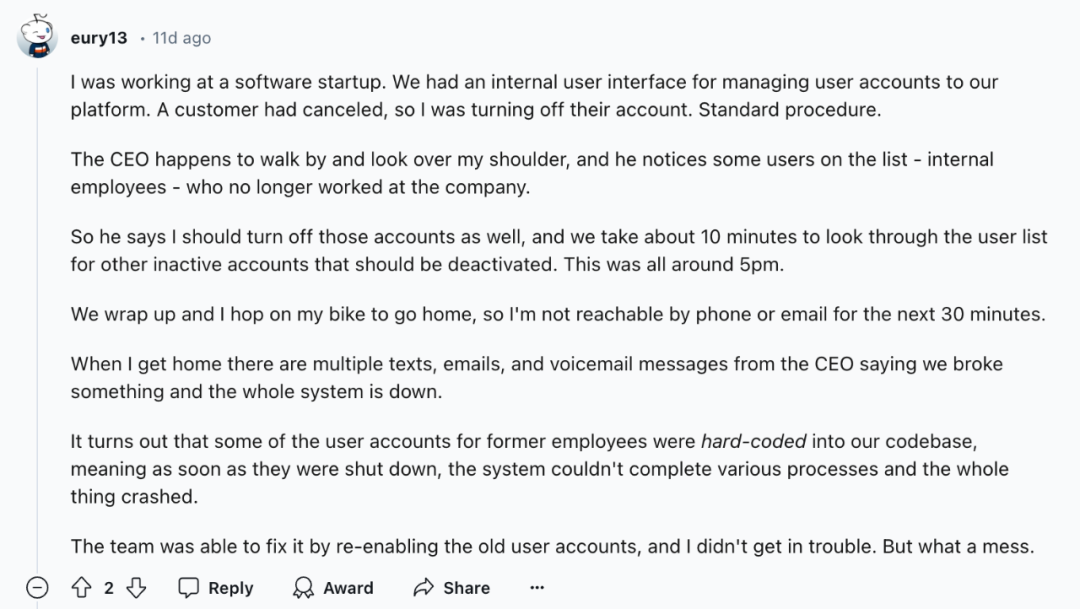Click the paragraph starting I was working
Screen dimensions: 1080x609
tap(534, 96)
